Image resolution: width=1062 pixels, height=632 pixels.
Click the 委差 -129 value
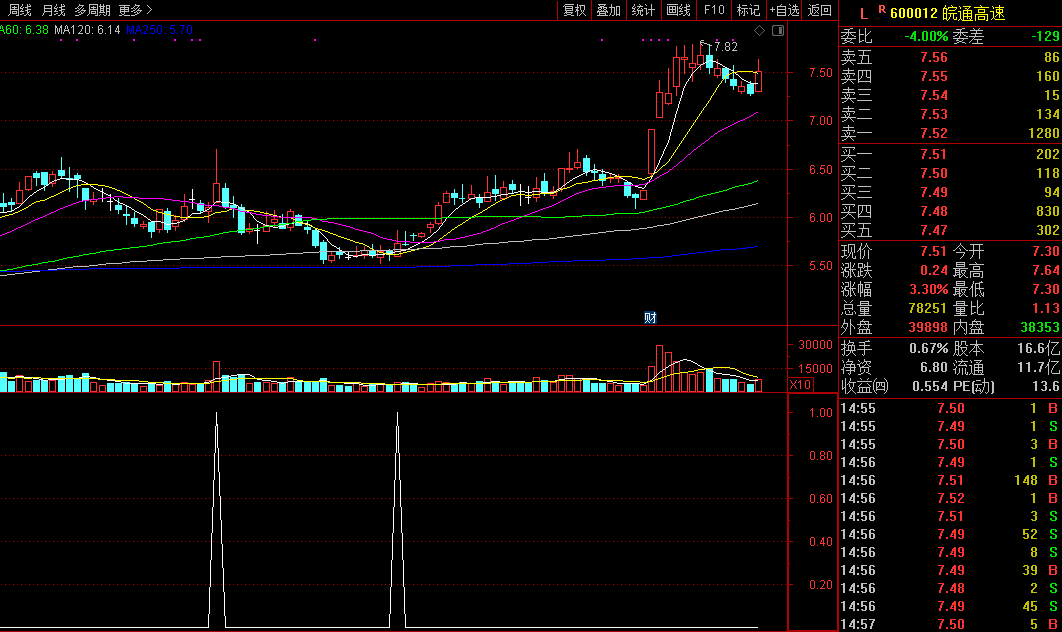coord(1044,37)
